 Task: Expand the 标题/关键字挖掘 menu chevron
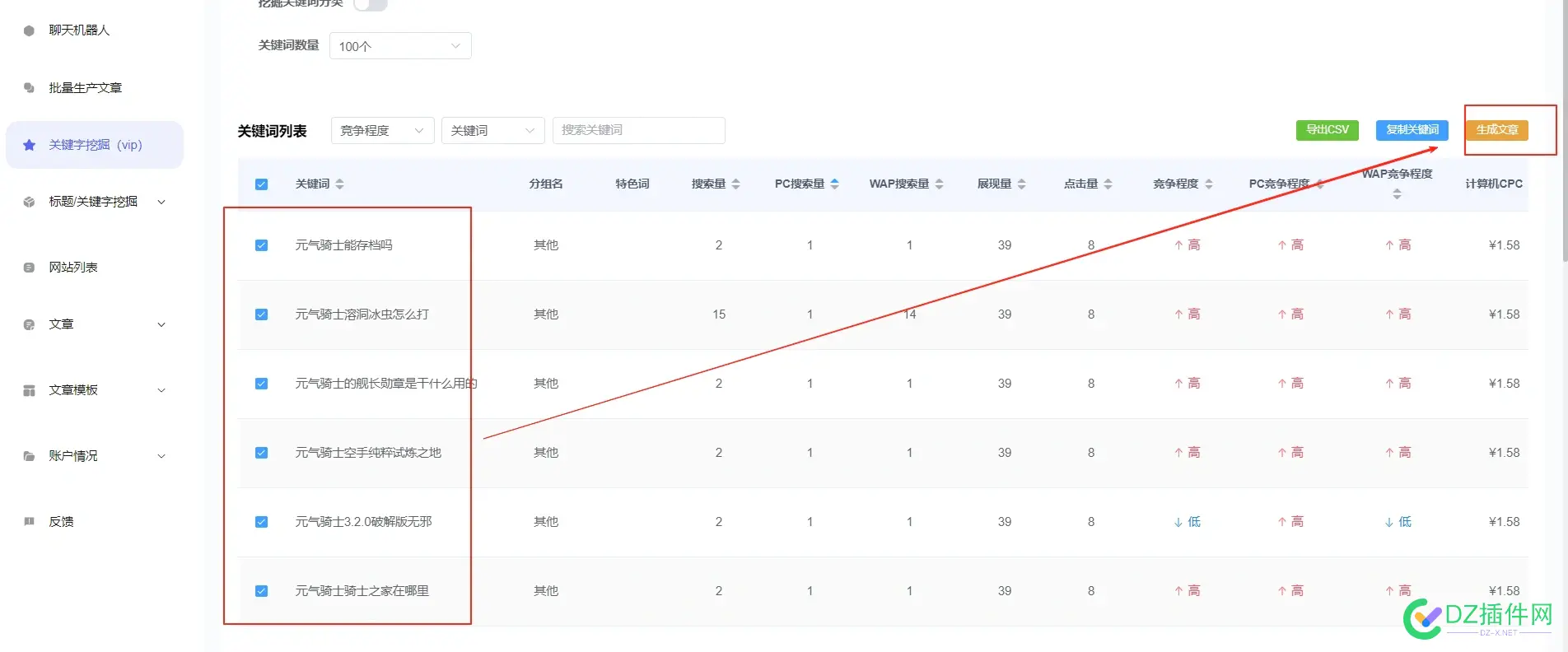(x=161, y=202)
